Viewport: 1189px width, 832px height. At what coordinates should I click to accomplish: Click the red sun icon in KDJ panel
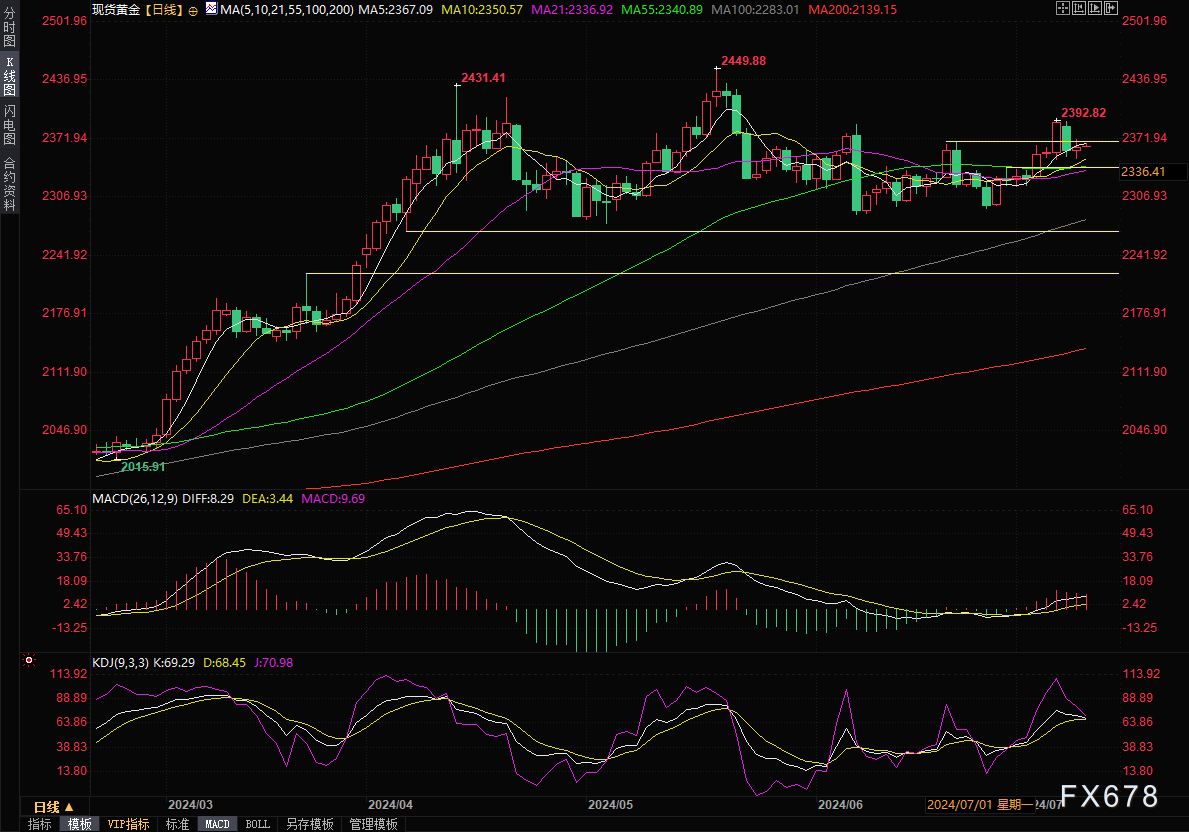[29, 661]
